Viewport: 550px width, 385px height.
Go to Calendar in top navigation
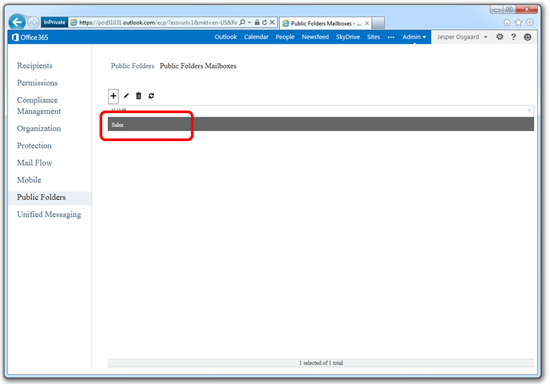click(256, 37)
